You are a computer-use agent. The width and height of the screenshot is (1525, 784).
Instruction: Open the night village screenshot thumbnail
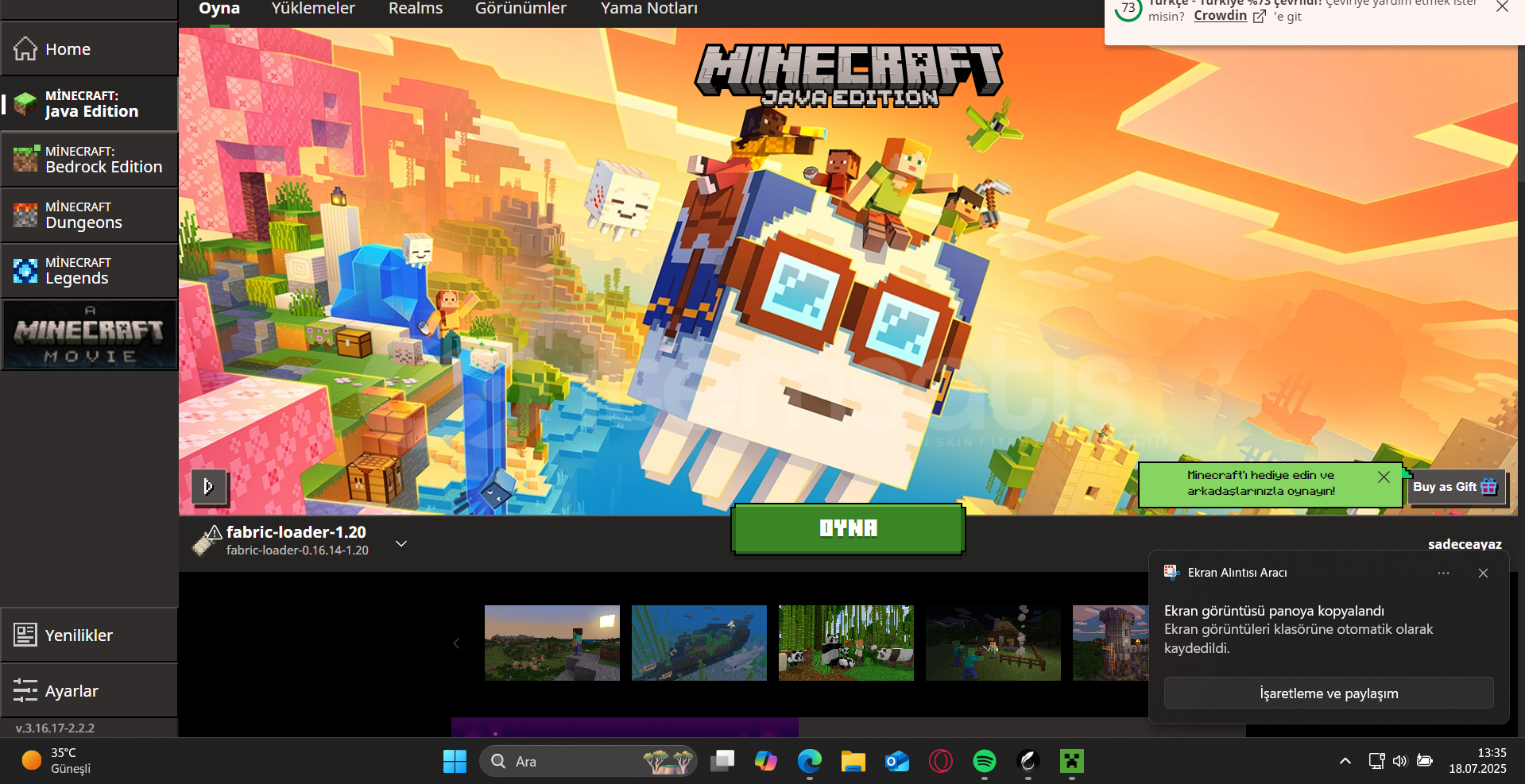tap(993, 643)
